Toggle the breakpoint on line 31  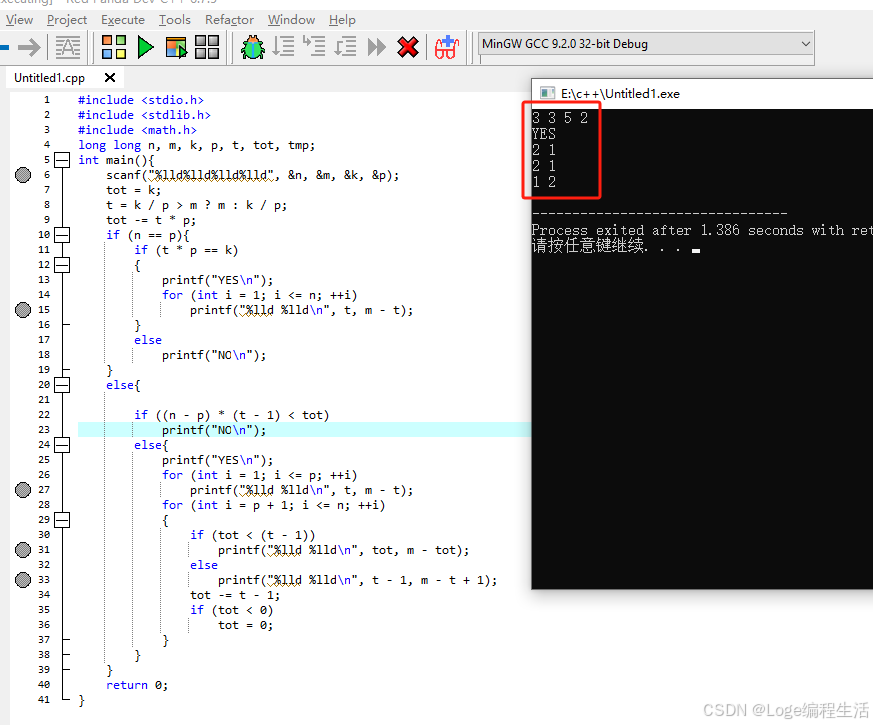[23, 550]
